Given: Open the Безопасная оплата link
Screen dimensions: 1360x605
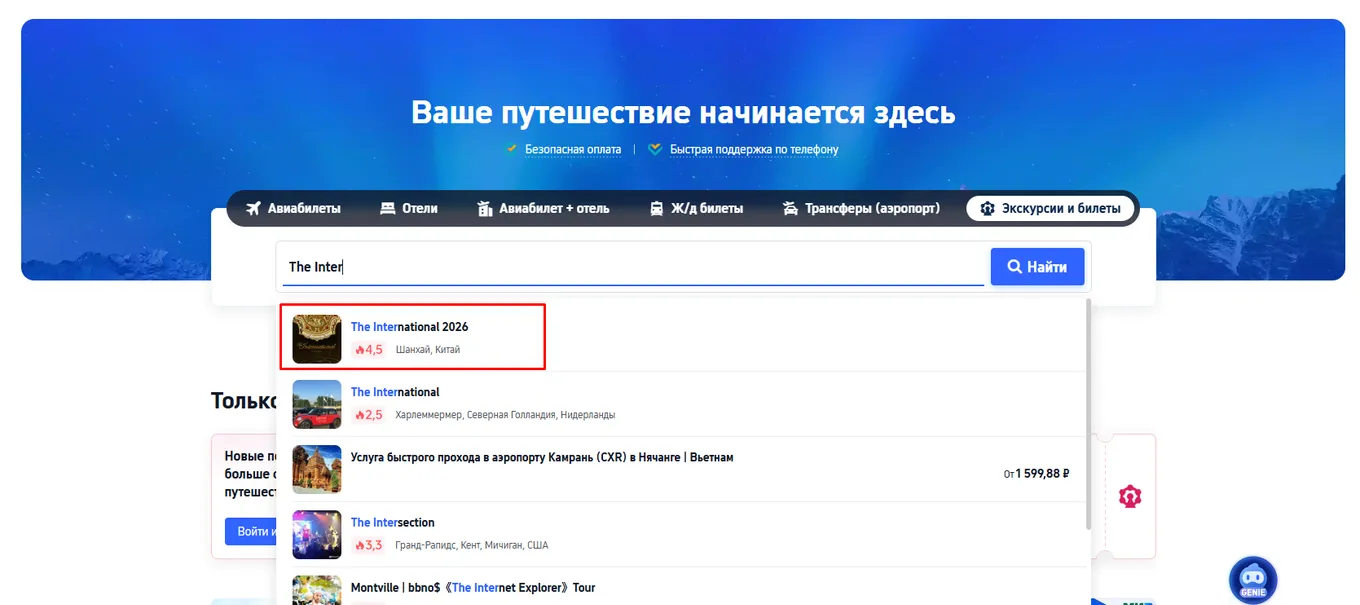Looking at the screenshot, I should 573,149.
